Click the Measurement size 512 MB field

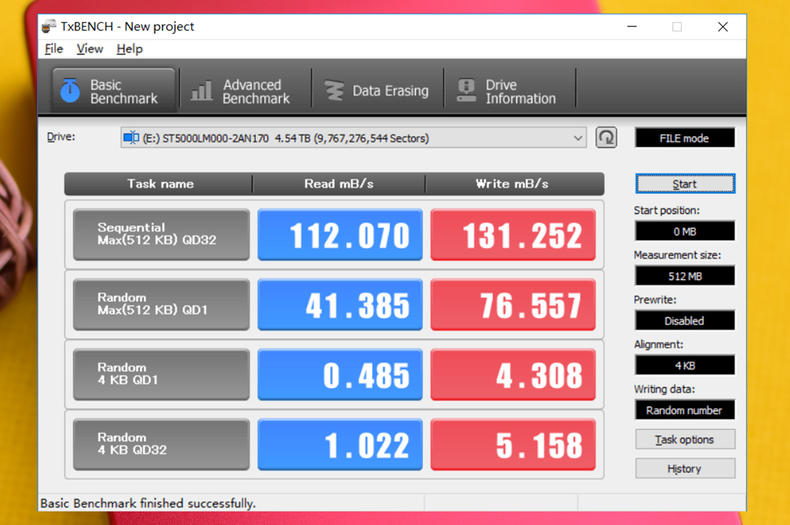coord(684,277)
